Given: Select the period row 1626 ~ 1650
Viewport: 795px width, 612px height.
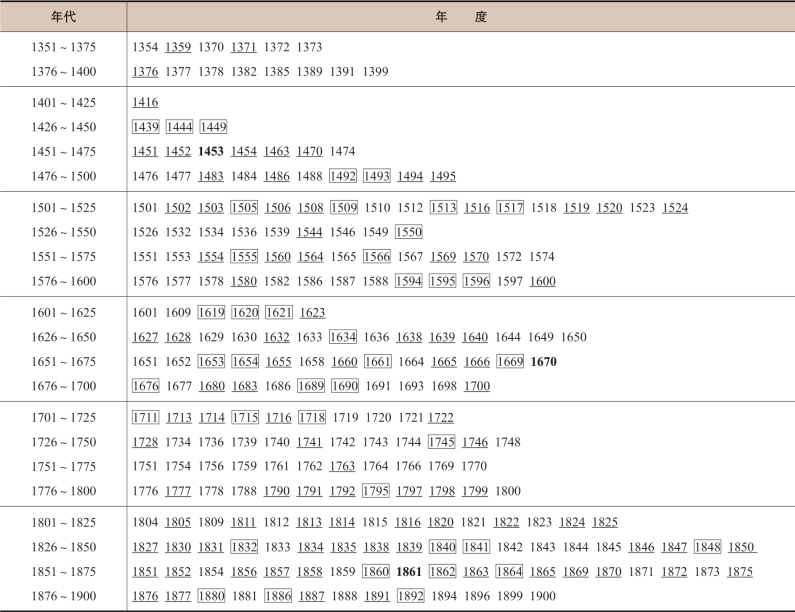Looking at the screenshot, I should tap(63, 337).
